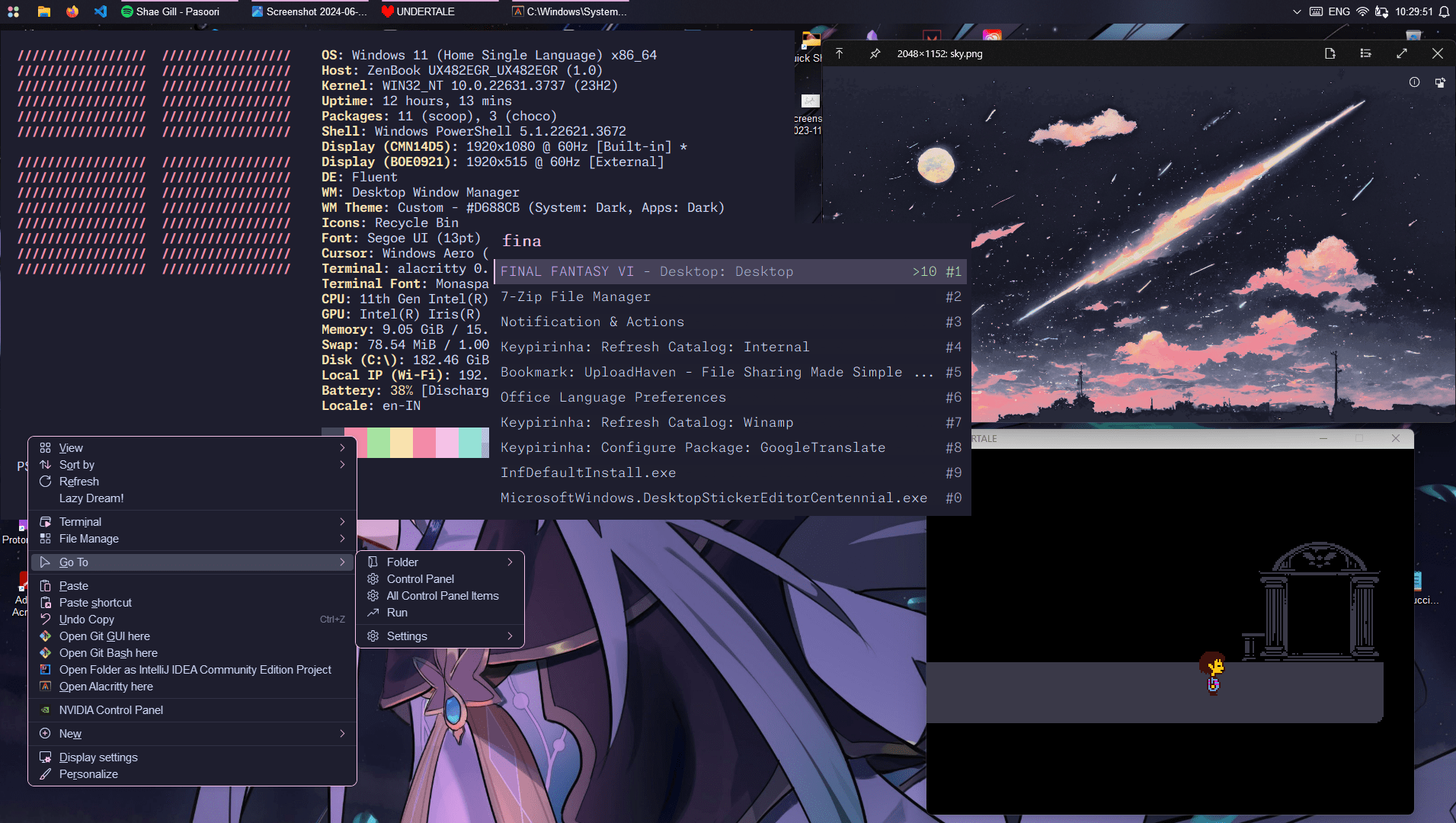
Task: Select the 'Bookmark: UploadHaven' result
Action: coord(731,372)
